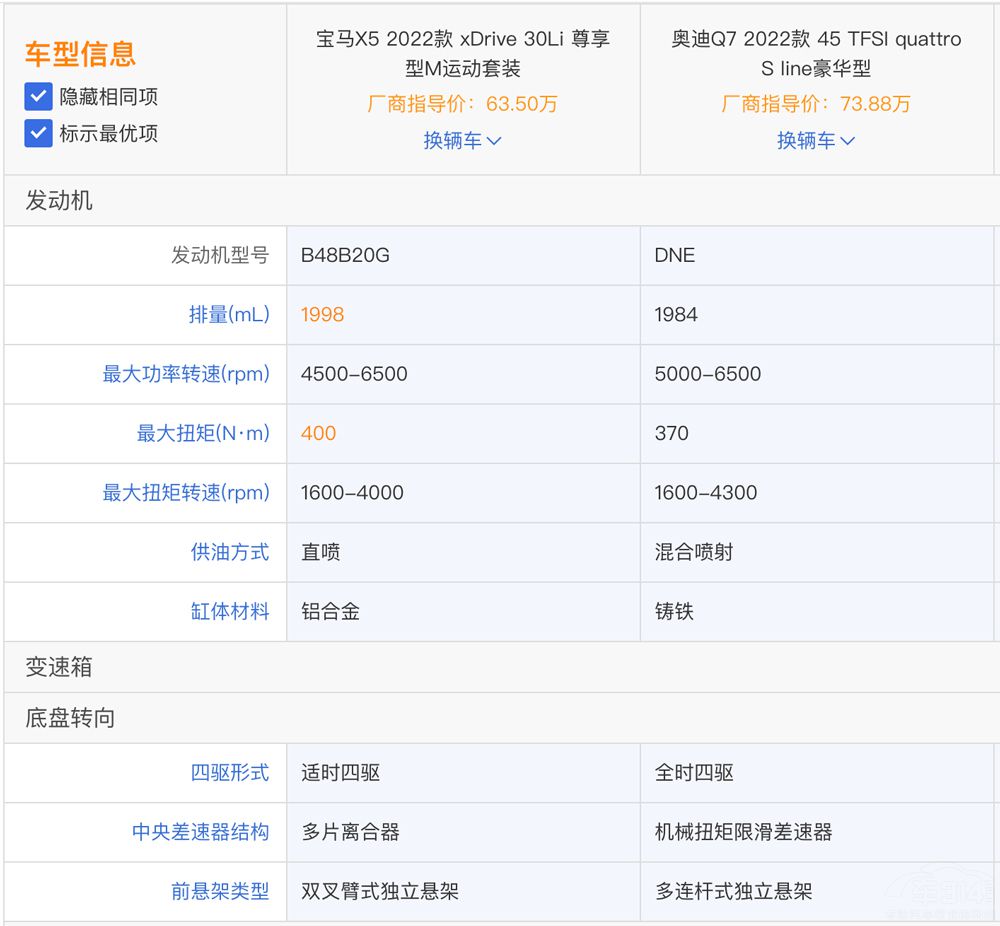The height and width of the screenshot is (926, 1000).
Task: Open the 奥迪Q7 2022款 model title
Action: [816, 54]
